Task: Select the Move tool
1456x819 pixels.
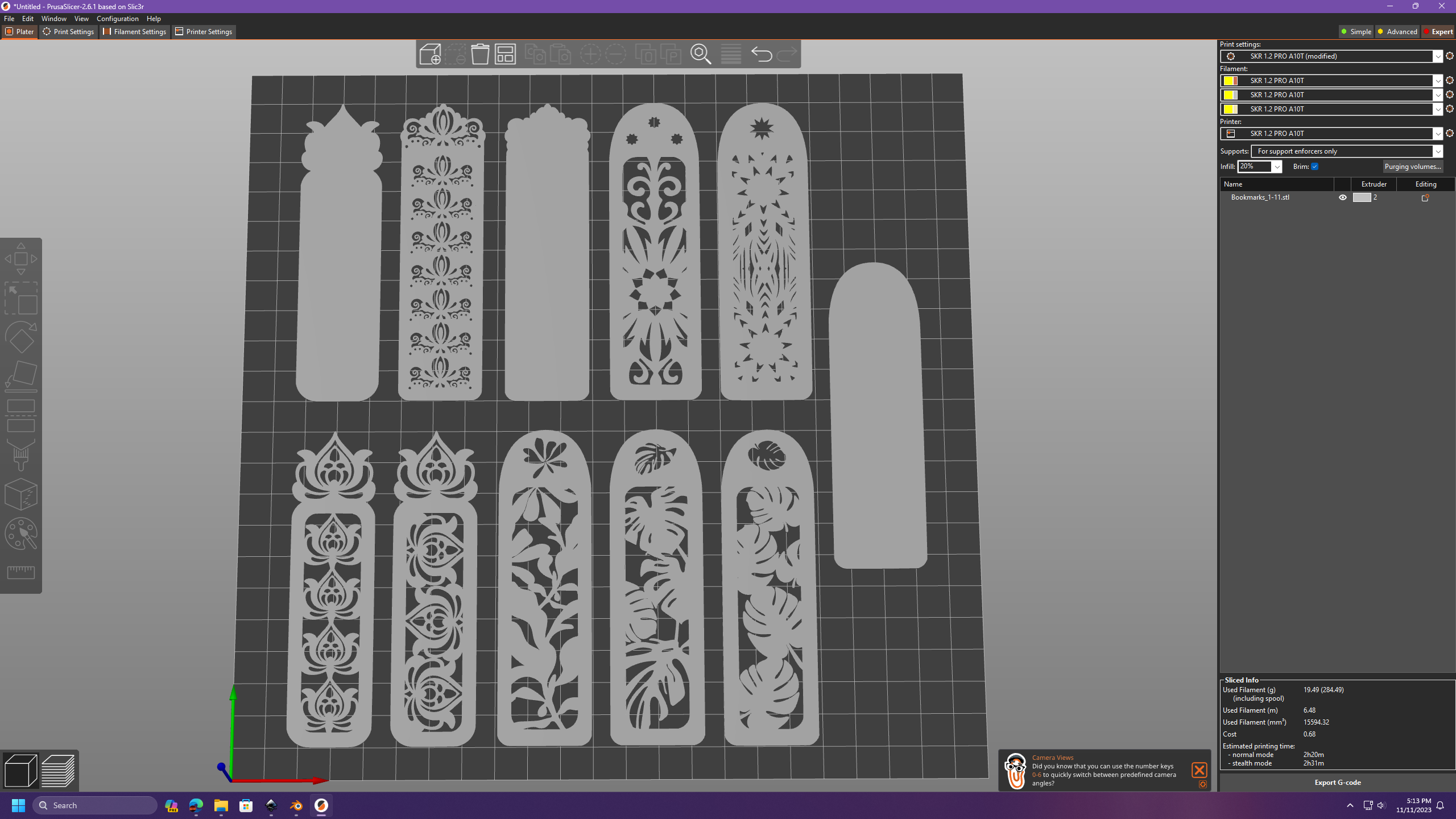Action: coord(21,257)
